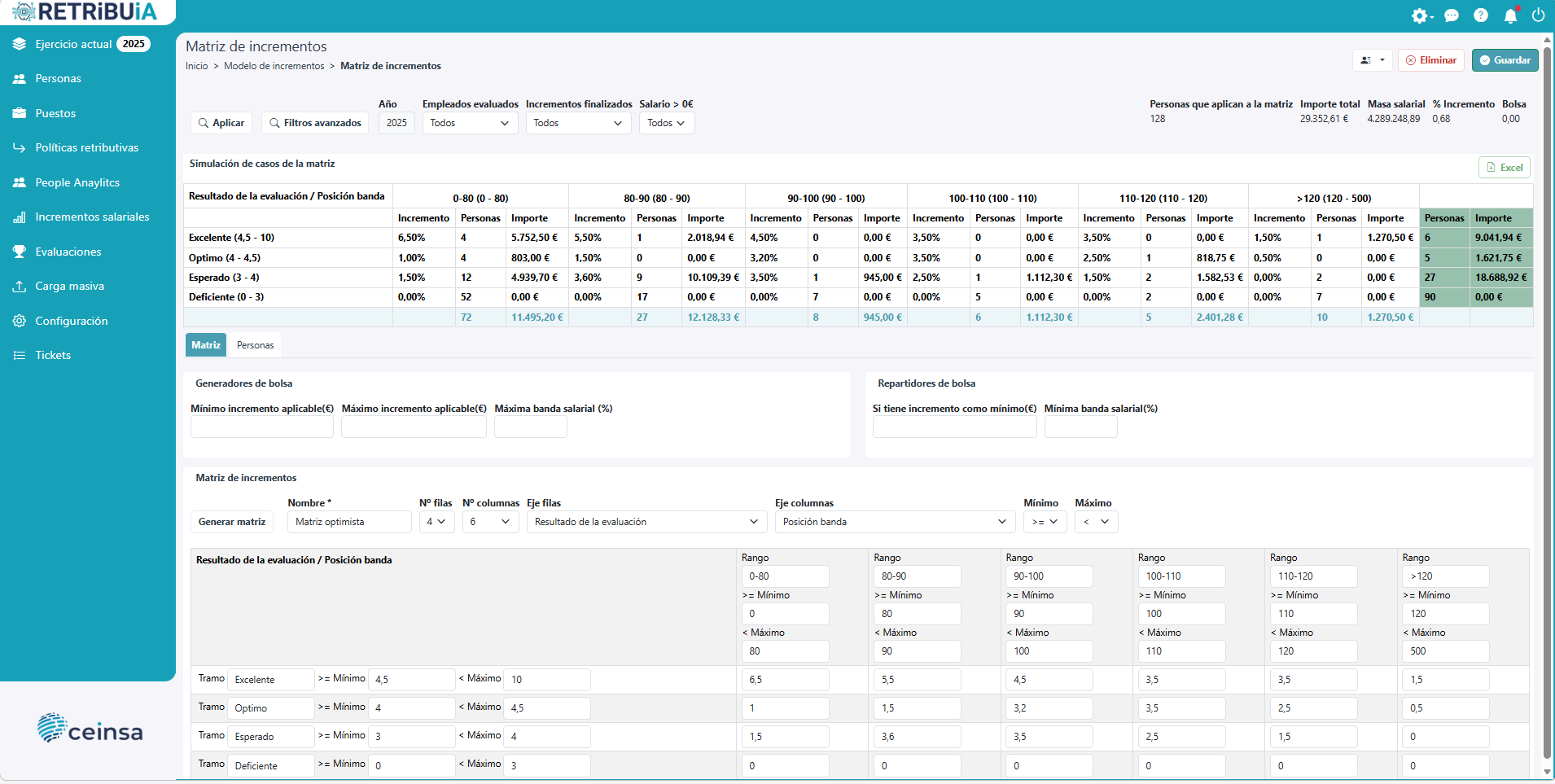Click Excelente row 6,5 increment field
The image size is (1555, 784).
point(785,680)
